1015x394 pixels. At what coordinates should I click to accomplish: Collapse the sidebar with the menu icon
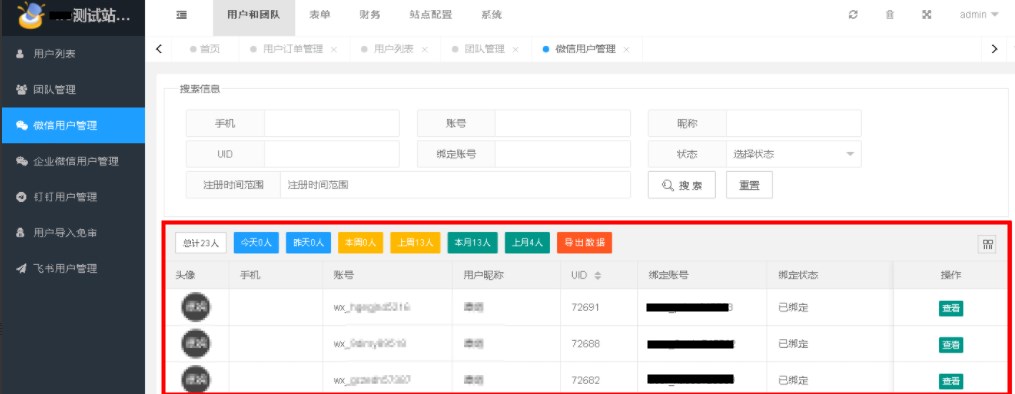pos(181,15)
